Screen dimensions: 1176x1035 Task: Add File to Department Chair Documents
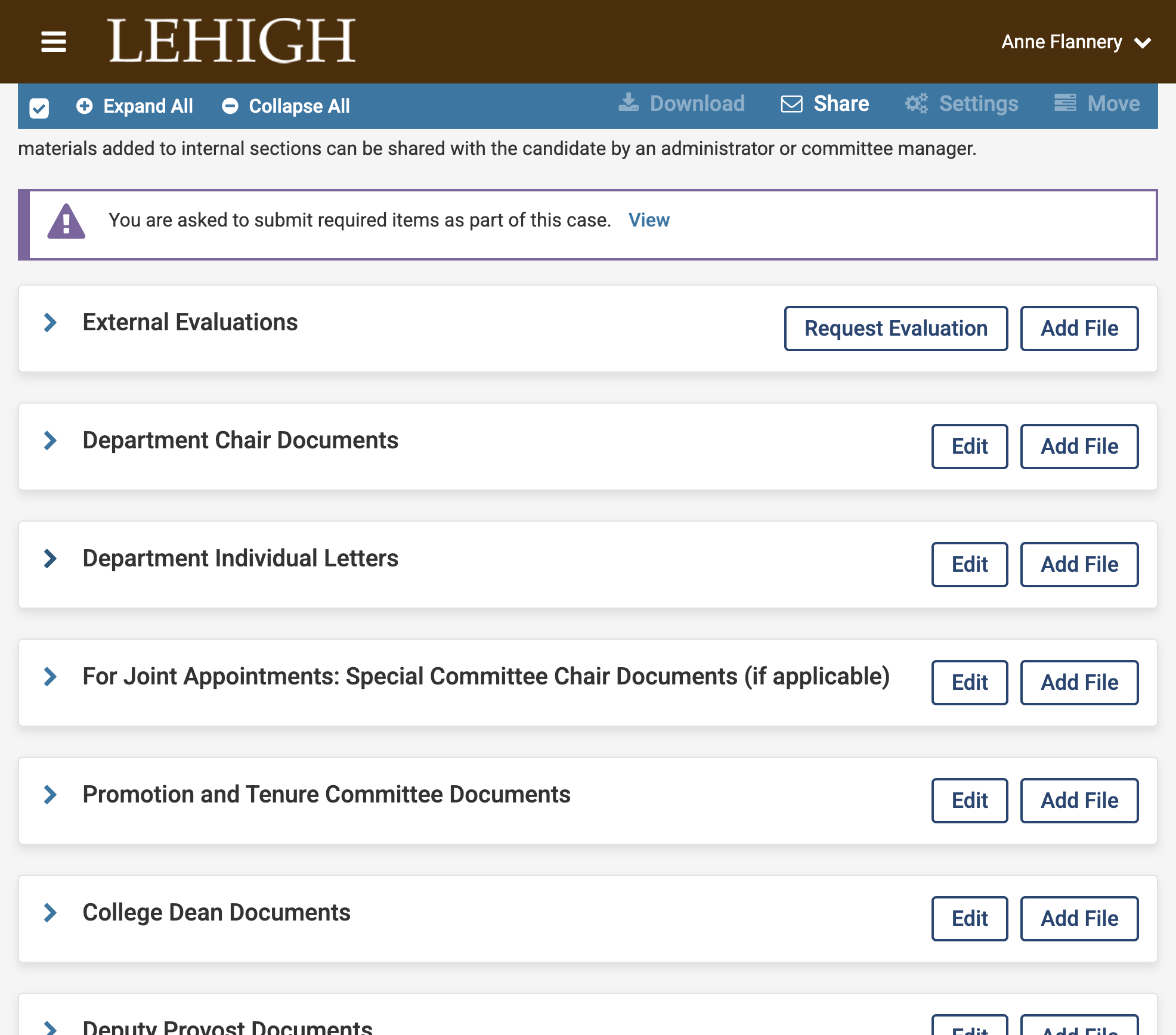(1079, 447)
